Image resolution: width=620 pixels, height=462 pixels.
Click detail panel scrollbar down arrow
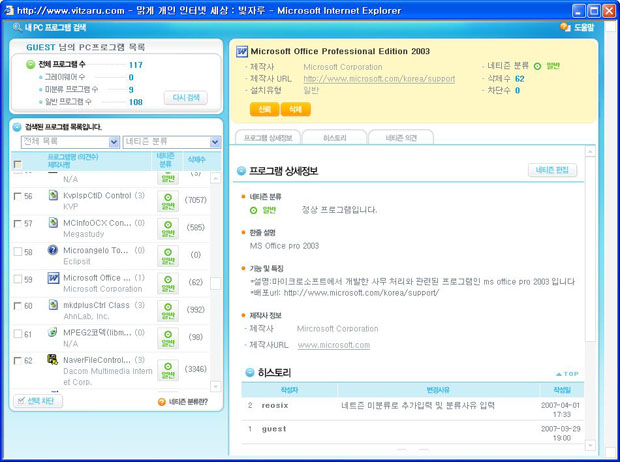[590, 445]
